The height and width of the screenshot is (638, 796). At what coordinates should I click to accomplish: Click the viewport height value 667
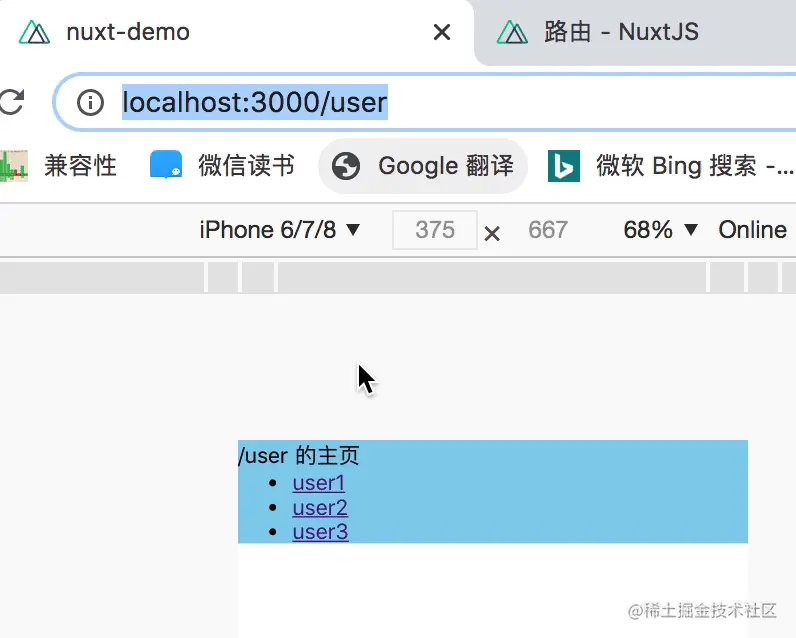pos(548,230)
